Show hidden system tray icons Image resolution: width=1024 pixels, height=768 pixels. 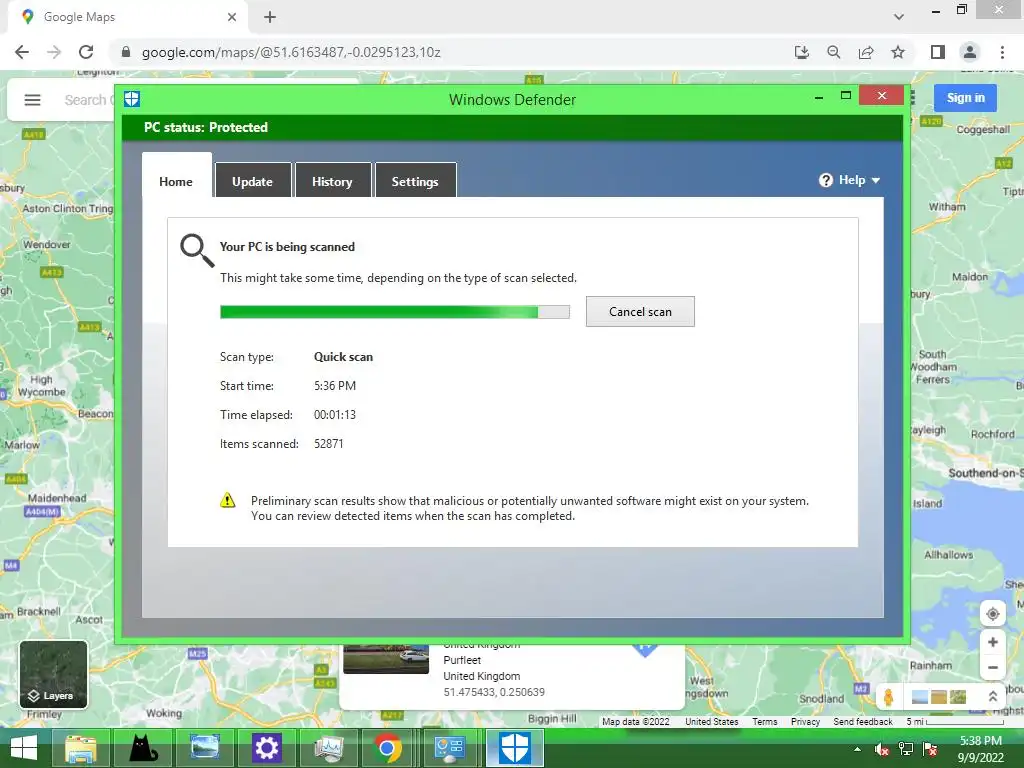tap(857, 749)
